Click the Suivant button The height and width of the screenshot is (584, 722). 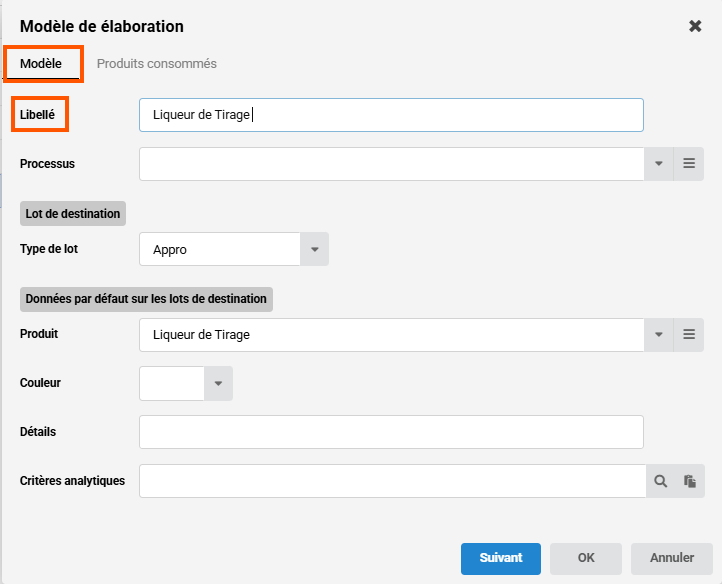pyautogui.click(x=501, y=558)
